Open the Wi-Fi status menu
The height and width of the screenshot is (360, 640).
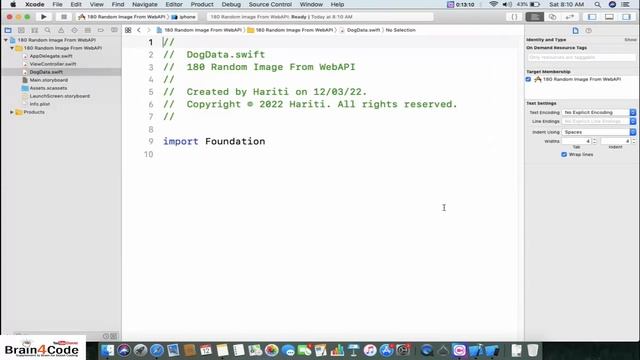(493, 4)
